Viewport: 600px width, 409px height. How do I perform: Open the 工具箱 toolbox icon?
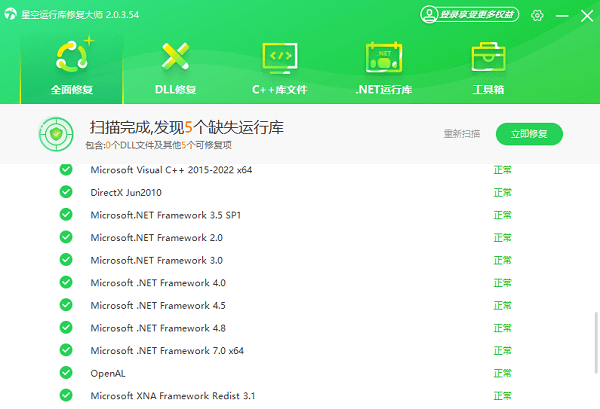[x=488, y=57]
